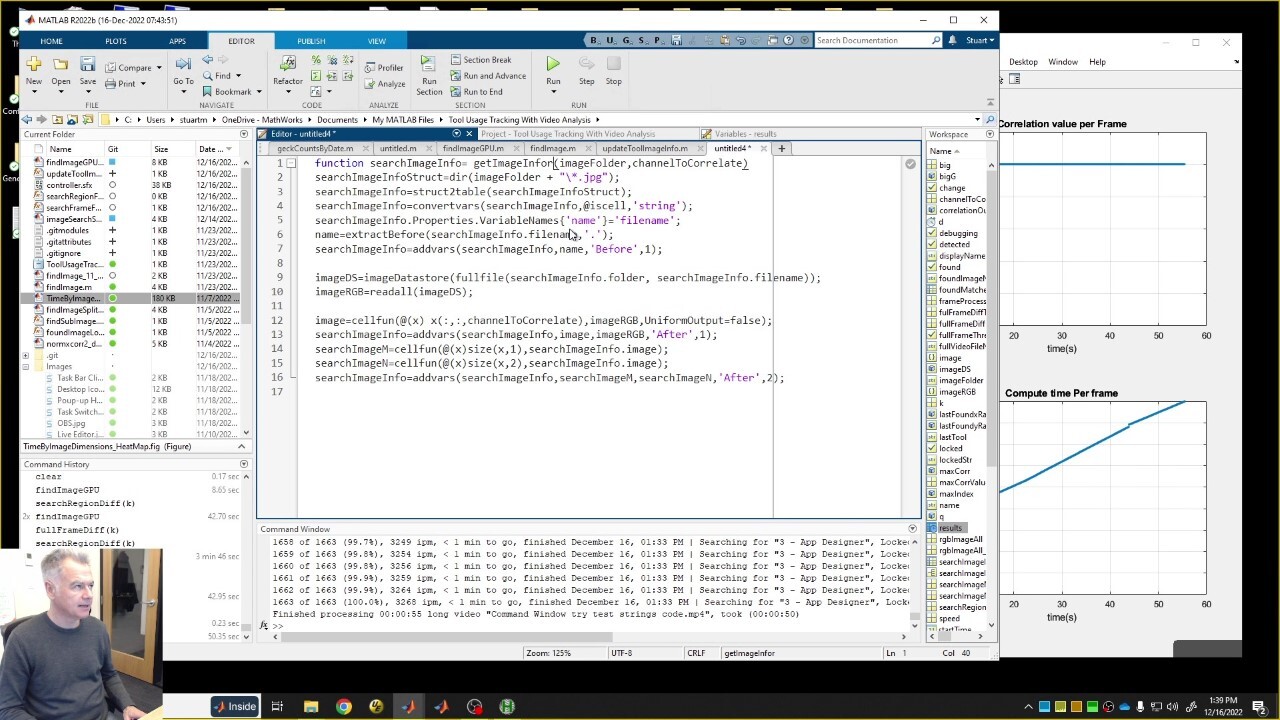Click the logical variable 'debugging' in Workspace
Viewport: 1280px width, 720px height.
957,233
